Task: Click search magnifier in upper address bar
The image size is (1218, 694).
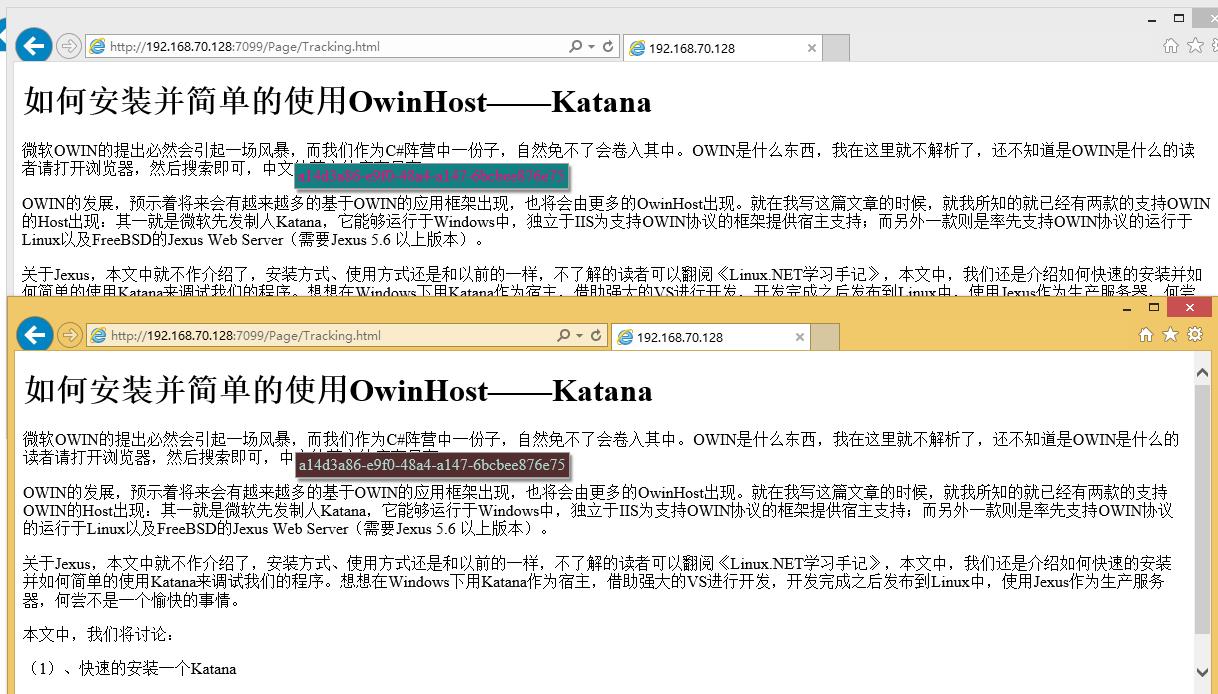Action: click(x=575, y=46)
